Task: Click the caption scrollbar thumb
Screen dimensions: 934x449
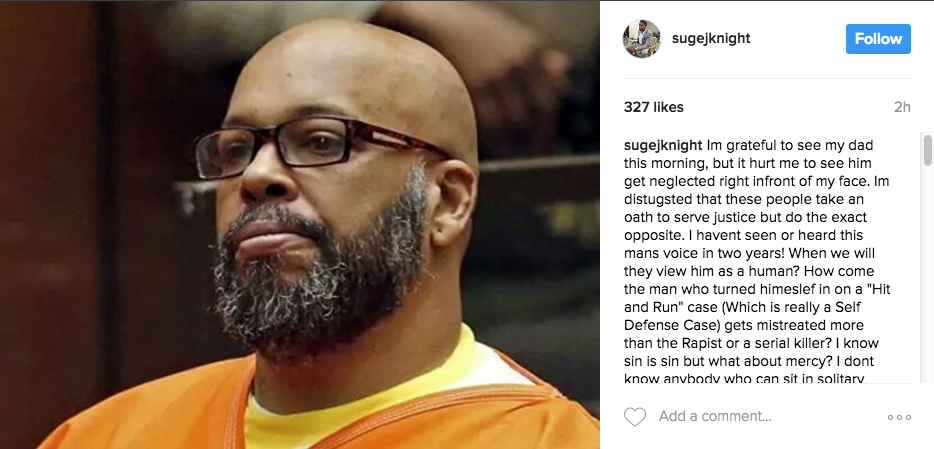Action: pyautogui.click(x=927, y=150)
